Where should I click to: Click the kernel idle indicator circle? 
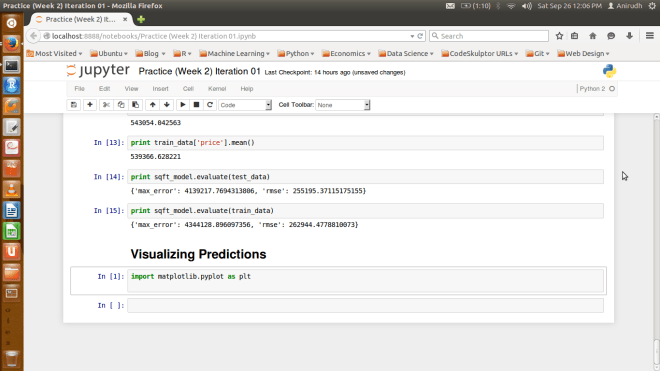612,89
